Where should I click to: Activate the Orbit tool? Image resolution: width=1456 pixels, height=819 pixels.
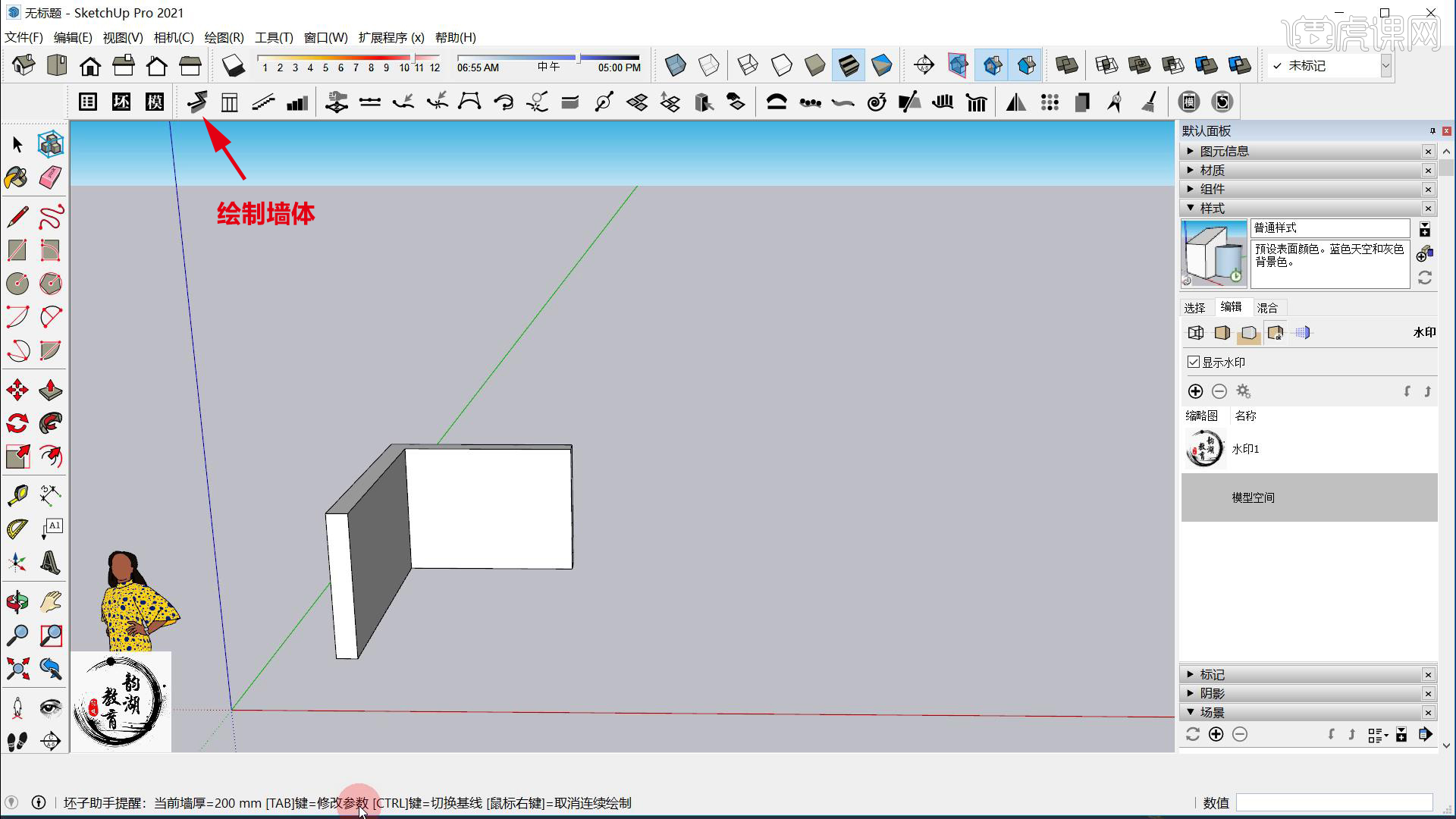click(x=17, y=602)
